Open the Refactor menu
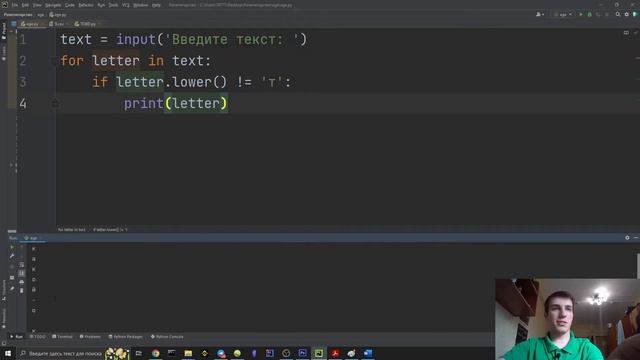This screenshot has width=640, height=360. pyautogui.click(x=86, y=5)
